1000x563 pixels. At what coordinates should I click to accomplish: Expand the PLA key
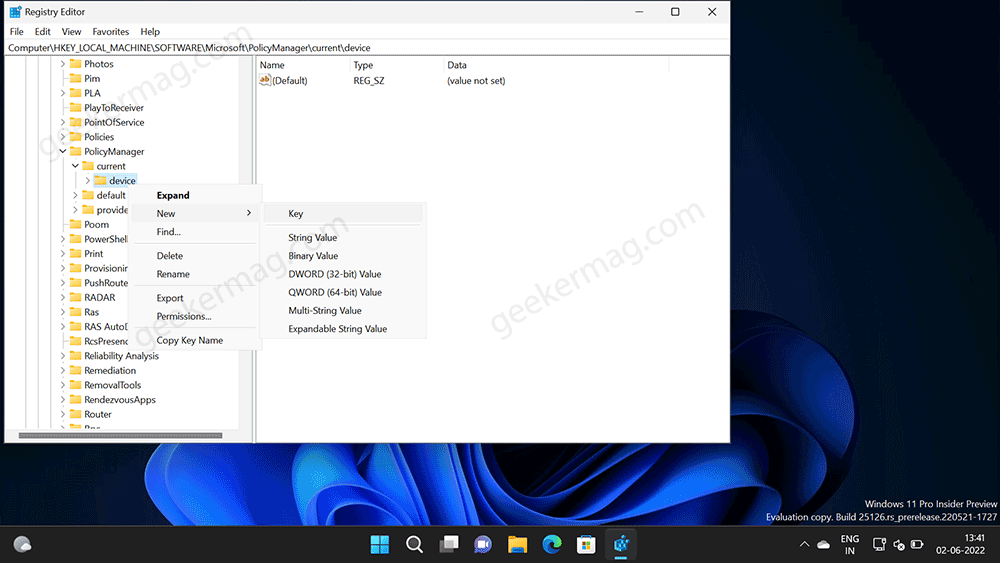pos(62,93)
